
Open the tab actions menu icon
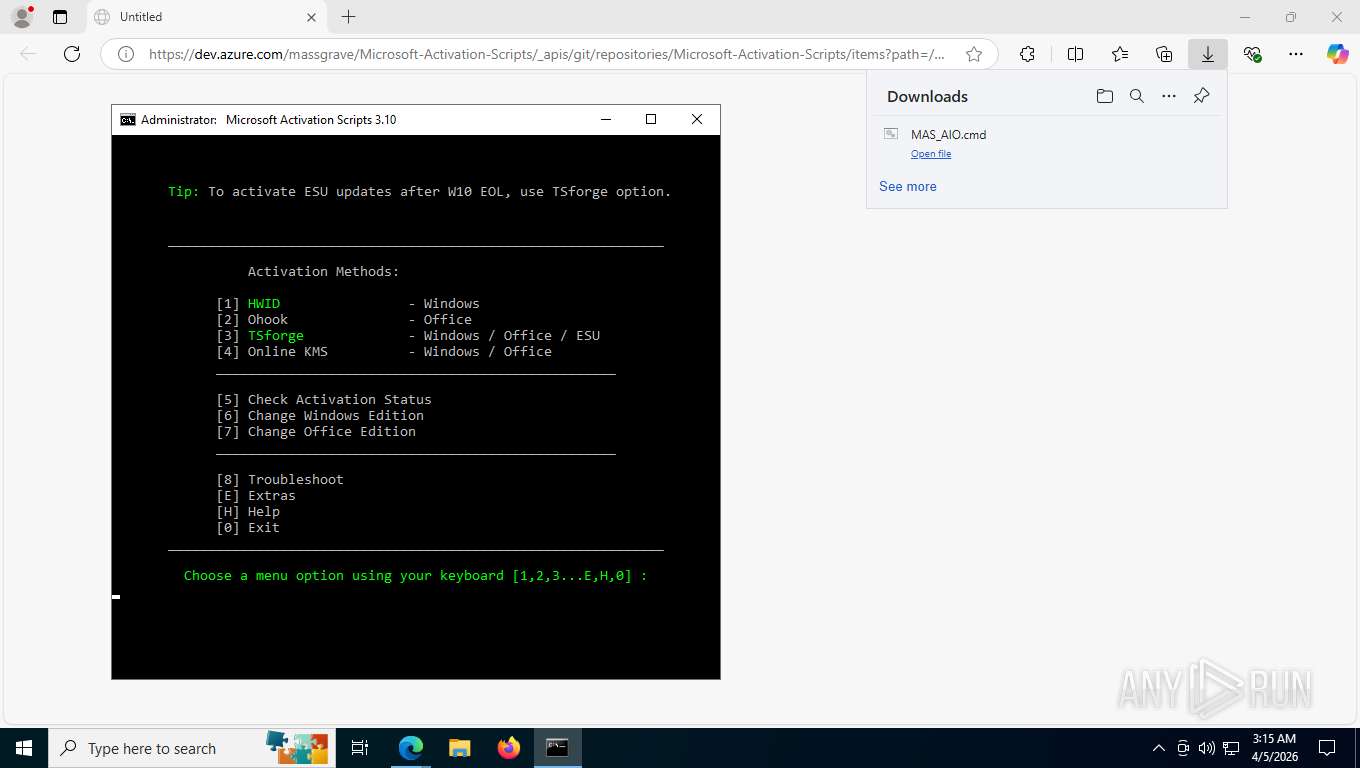click(x=60, y=17)
